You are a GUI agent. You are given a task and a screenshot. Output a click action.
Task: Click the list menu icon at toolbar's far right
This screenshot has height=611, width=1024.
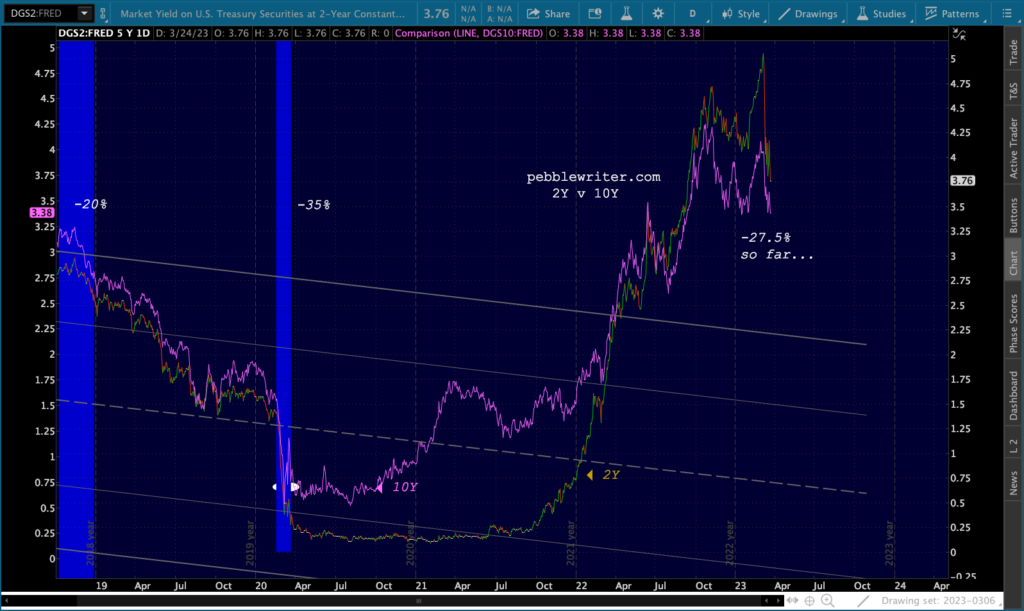pyautogui.click(x=1006, y=14)
